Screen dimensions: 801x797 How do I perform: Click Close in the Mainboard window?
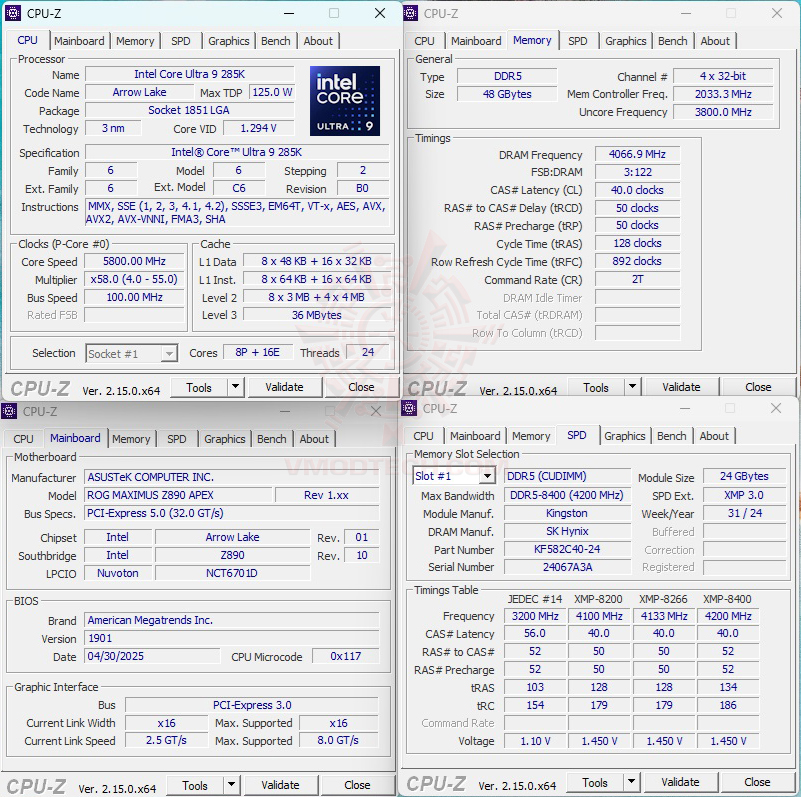(x=357, y=785)
